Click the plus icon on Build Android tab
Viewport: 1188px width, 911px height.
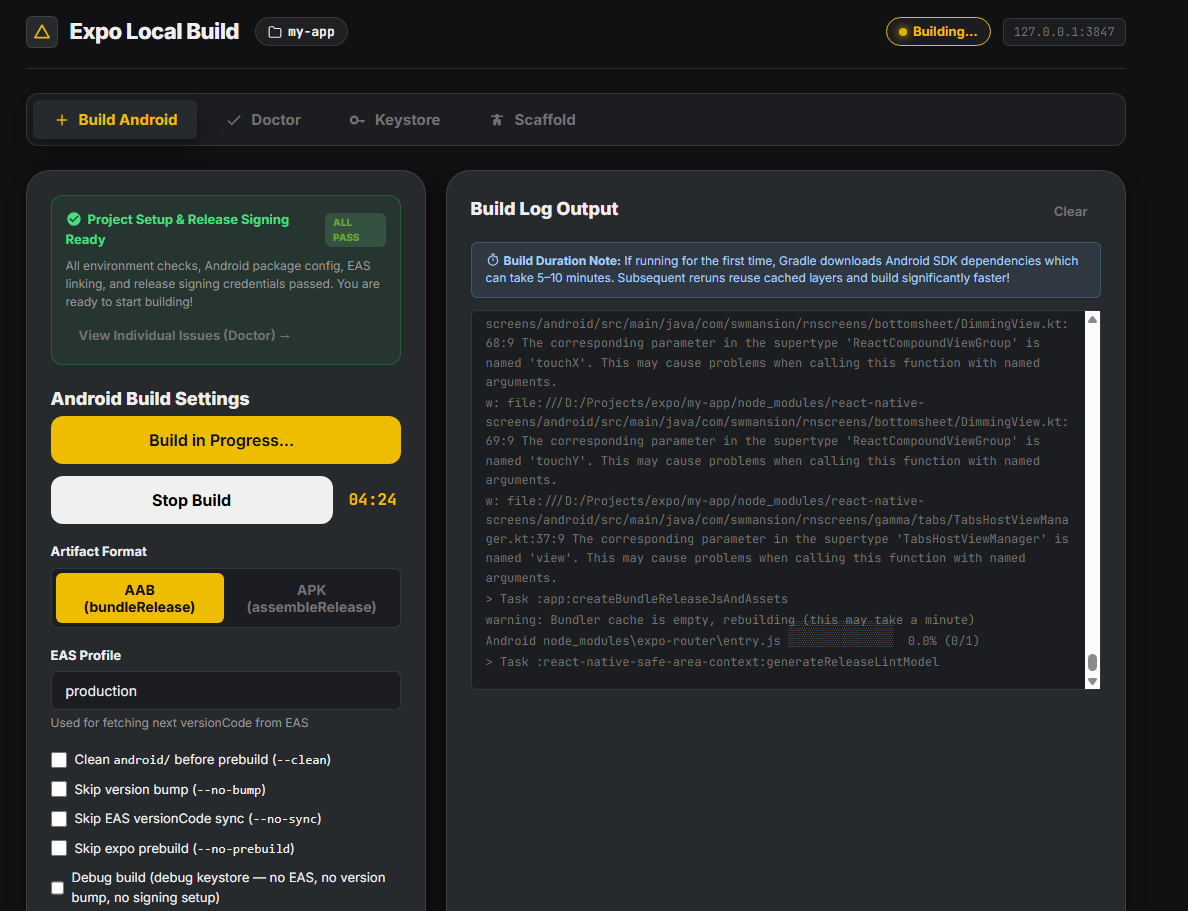[x=62, y=120]
